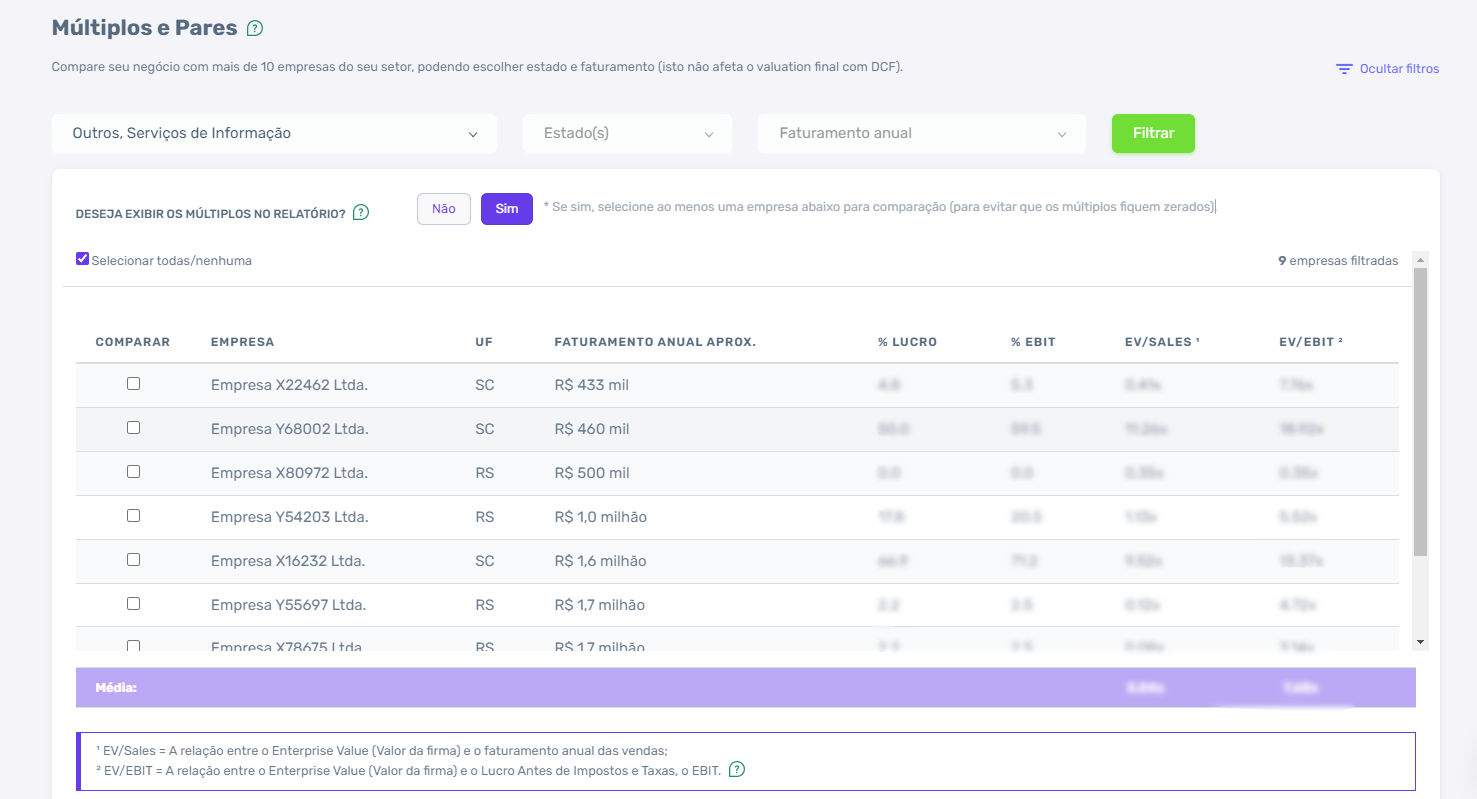Click the scrollbar down arrow on the table
The width and height of the screenshot is (1477, 799).
click(1420, 642)
